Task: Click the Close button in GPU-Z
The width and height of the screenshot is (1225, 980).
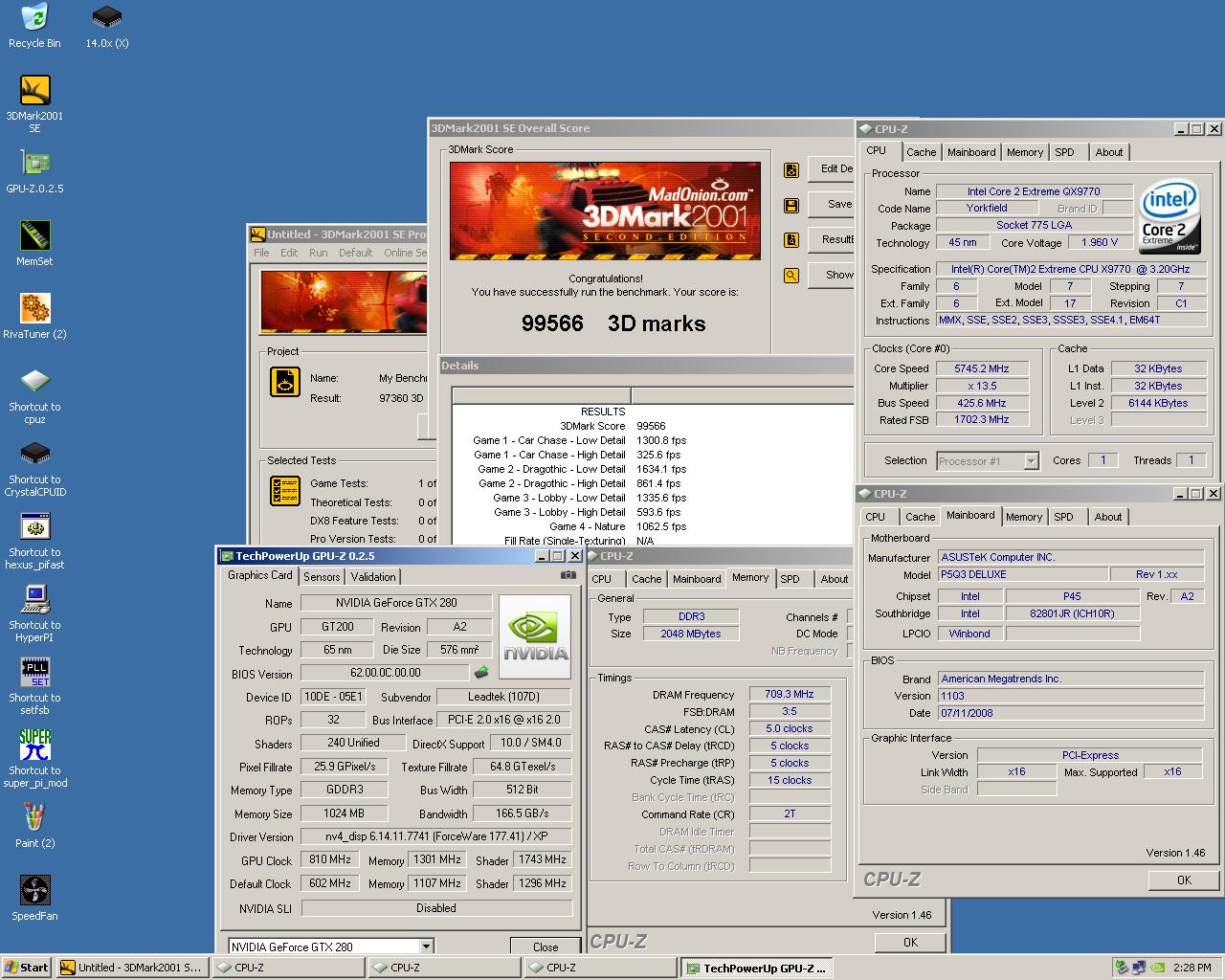Action: click(x=546, y=947)
